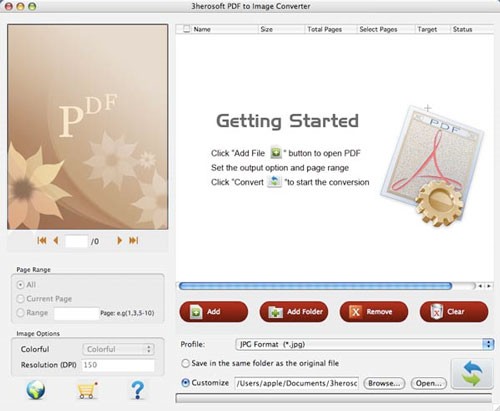
Task: Click the Range pages input field
Action: pos(76,313)
